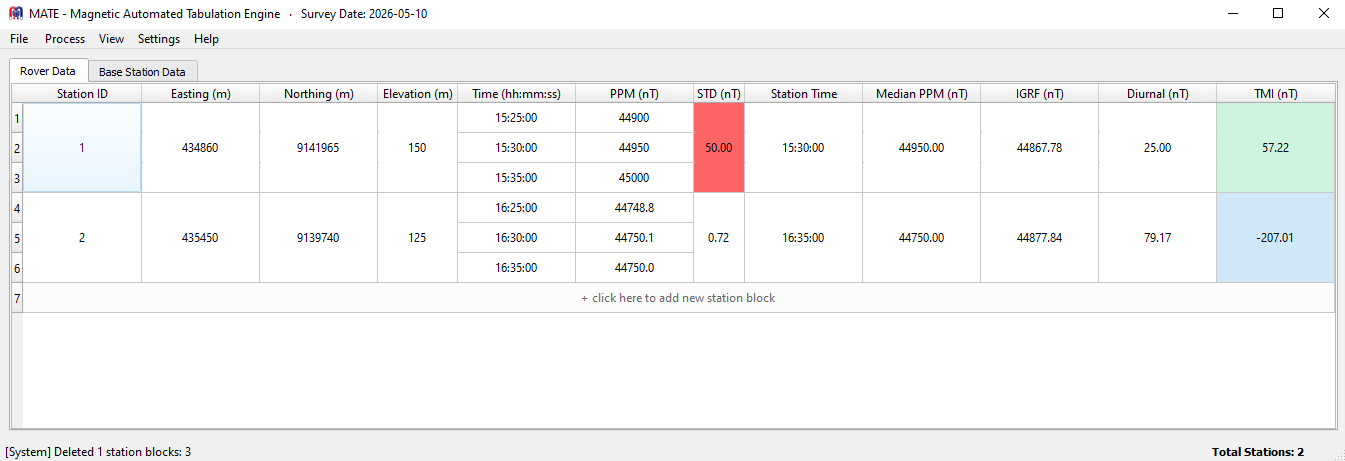The image size is (1345, 461).
Task: Click the Median PPM (nT) column header
Action: [x=921, y=94]
